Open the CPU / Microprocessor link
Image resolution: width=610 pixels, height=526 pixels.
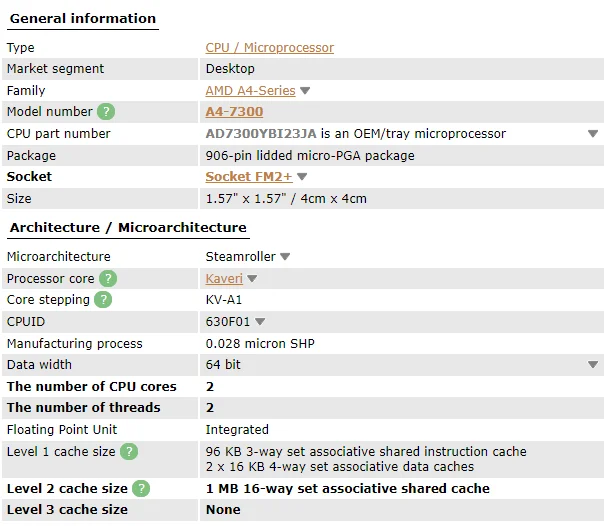[x=269, y=47]
